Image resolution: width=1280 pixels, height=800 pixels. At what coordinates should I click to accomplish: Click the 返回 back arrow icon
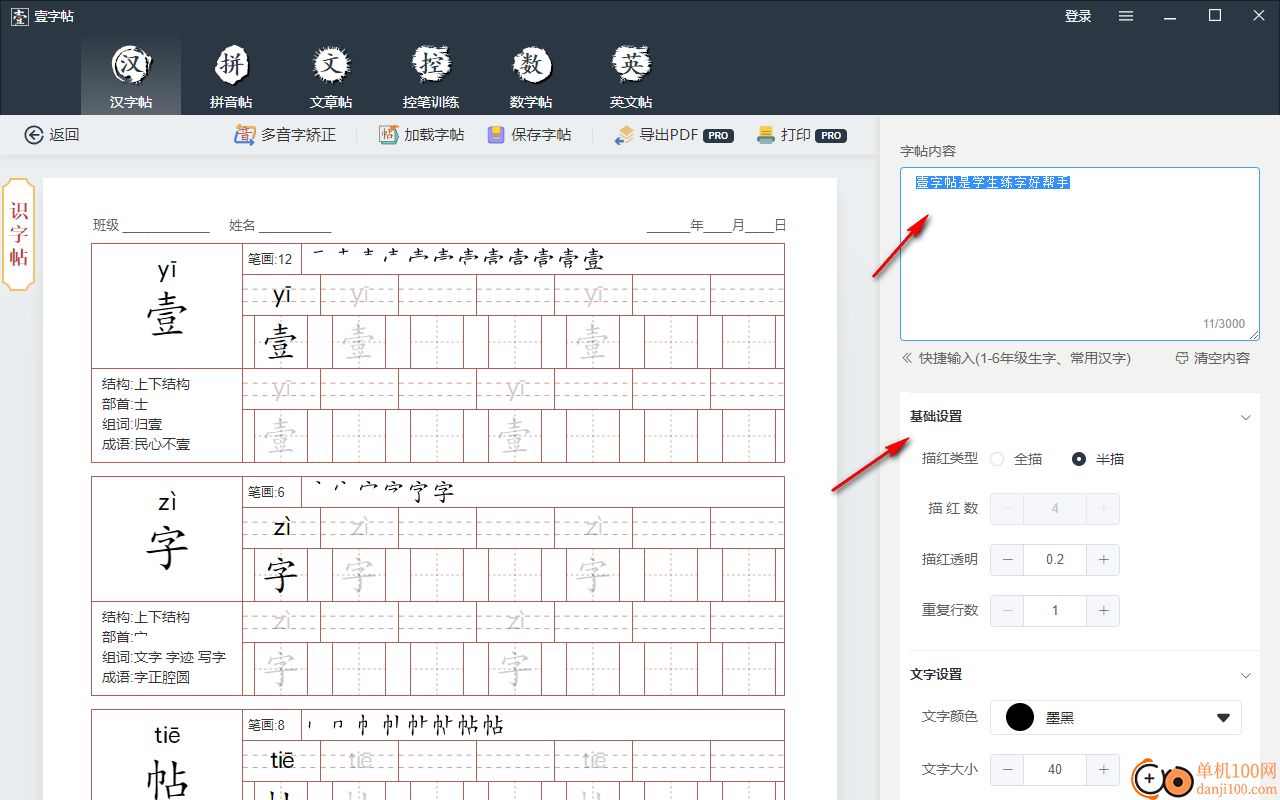tap(35, 135)
